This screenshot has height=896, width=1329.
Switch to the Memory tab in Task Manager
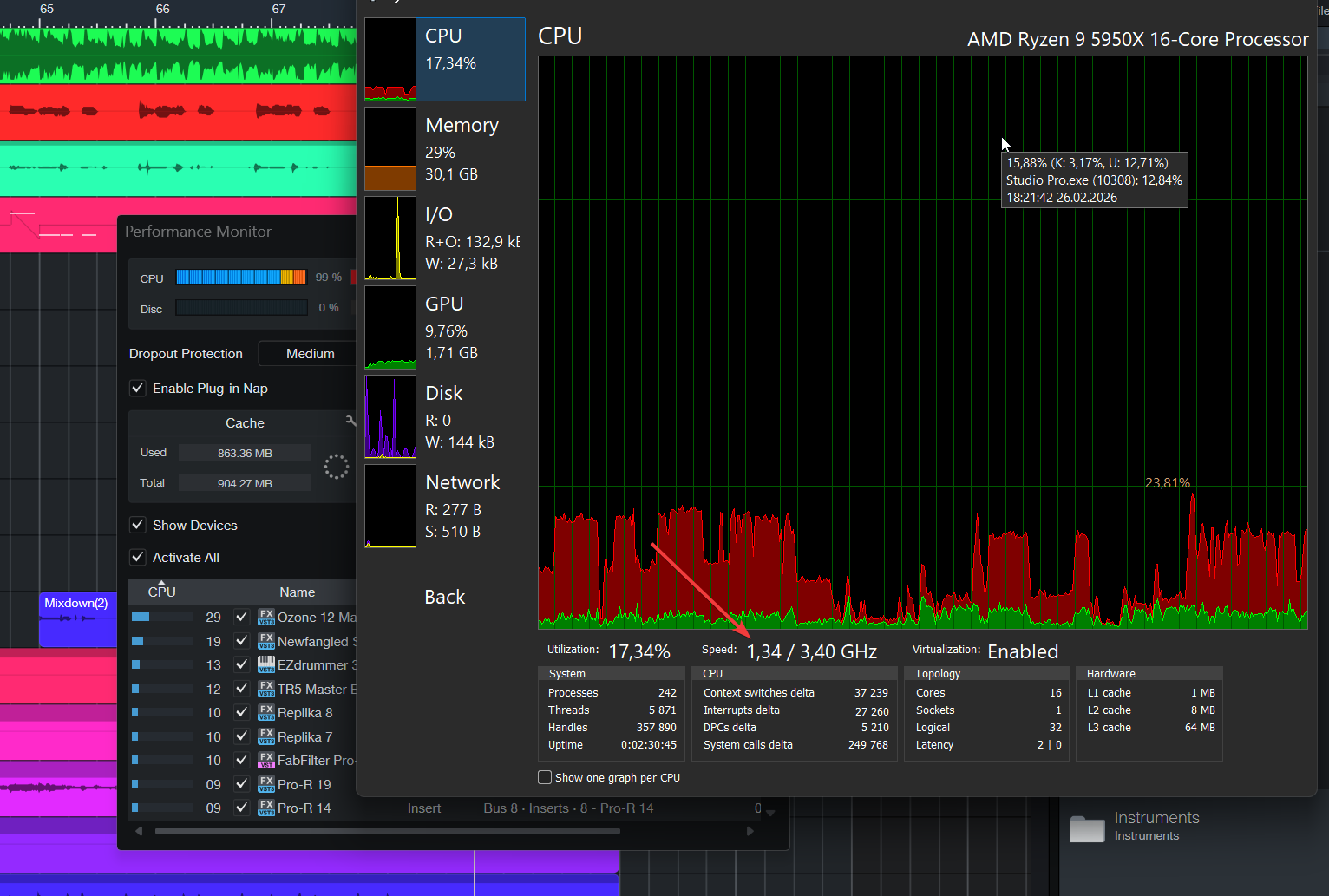click(x=444, y=147)
